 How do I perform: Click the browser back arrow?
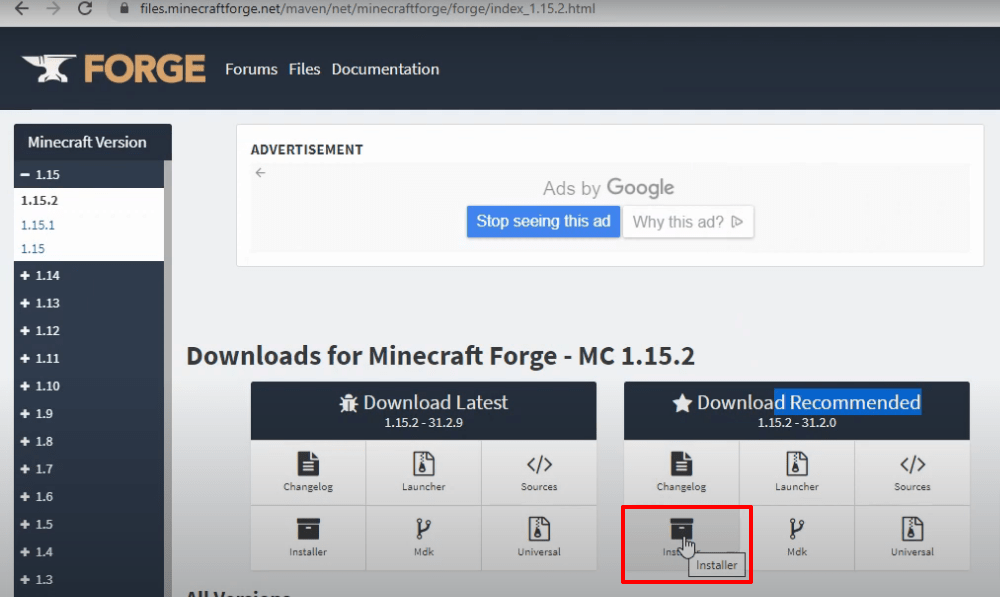click(x=22, y=8)
